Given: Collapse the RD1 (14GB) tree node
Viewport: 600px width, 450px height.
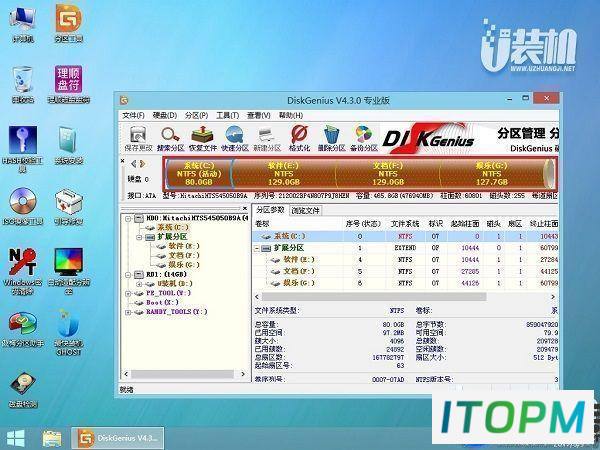Looking at the screenshot, I should [128, 275].
